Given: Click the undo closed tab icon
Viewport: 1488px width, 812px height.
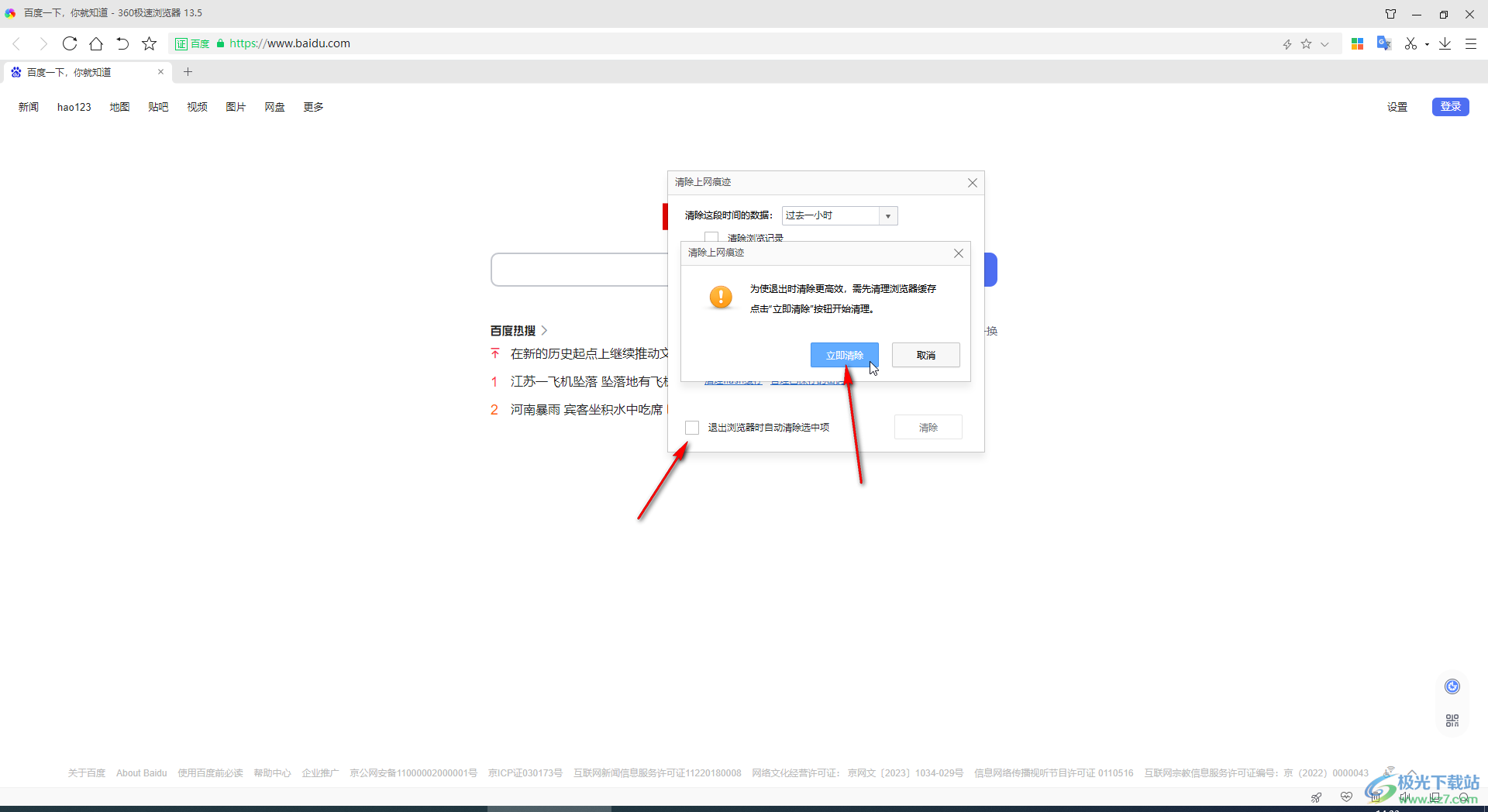Looking at the screenshot, I should (x=122, y=43).
